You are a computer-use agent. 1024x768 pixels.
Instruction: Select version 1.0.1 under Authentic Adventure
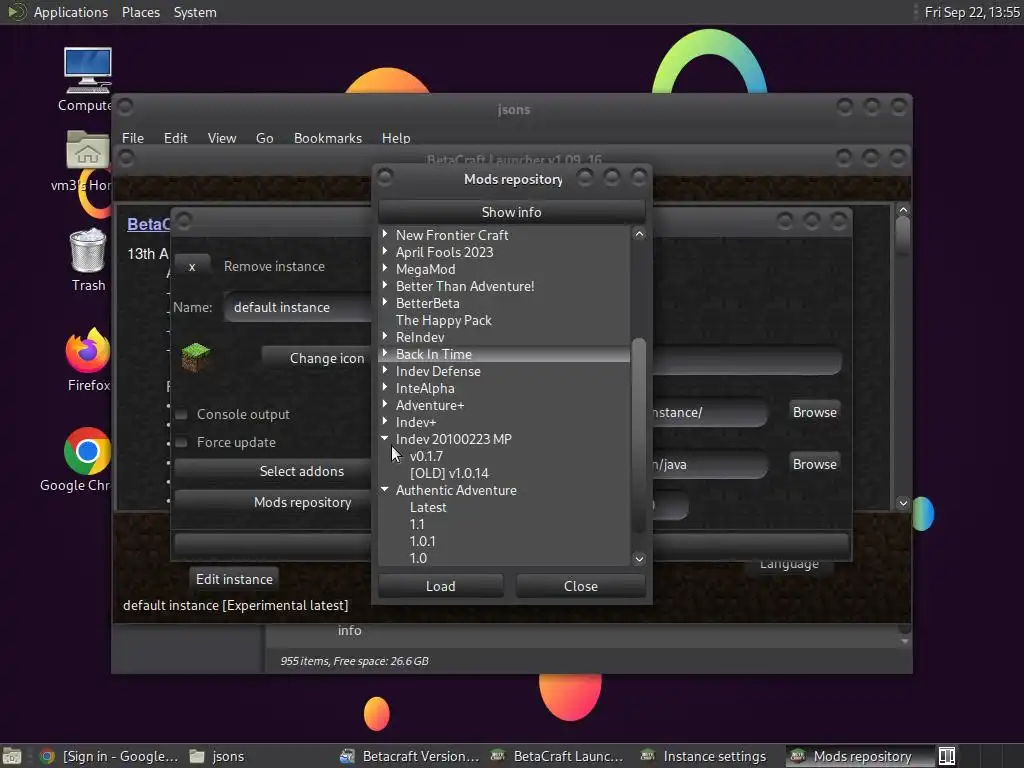point(423,541)
